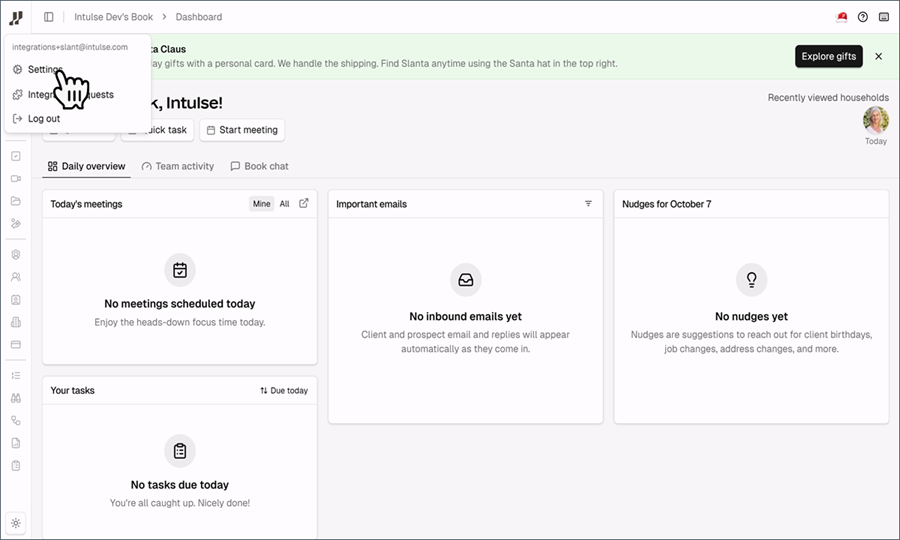The width and height of the screenshot is (900, 540).
Task: Click the people contacts icon in sidebar
Action: [16, 277]
